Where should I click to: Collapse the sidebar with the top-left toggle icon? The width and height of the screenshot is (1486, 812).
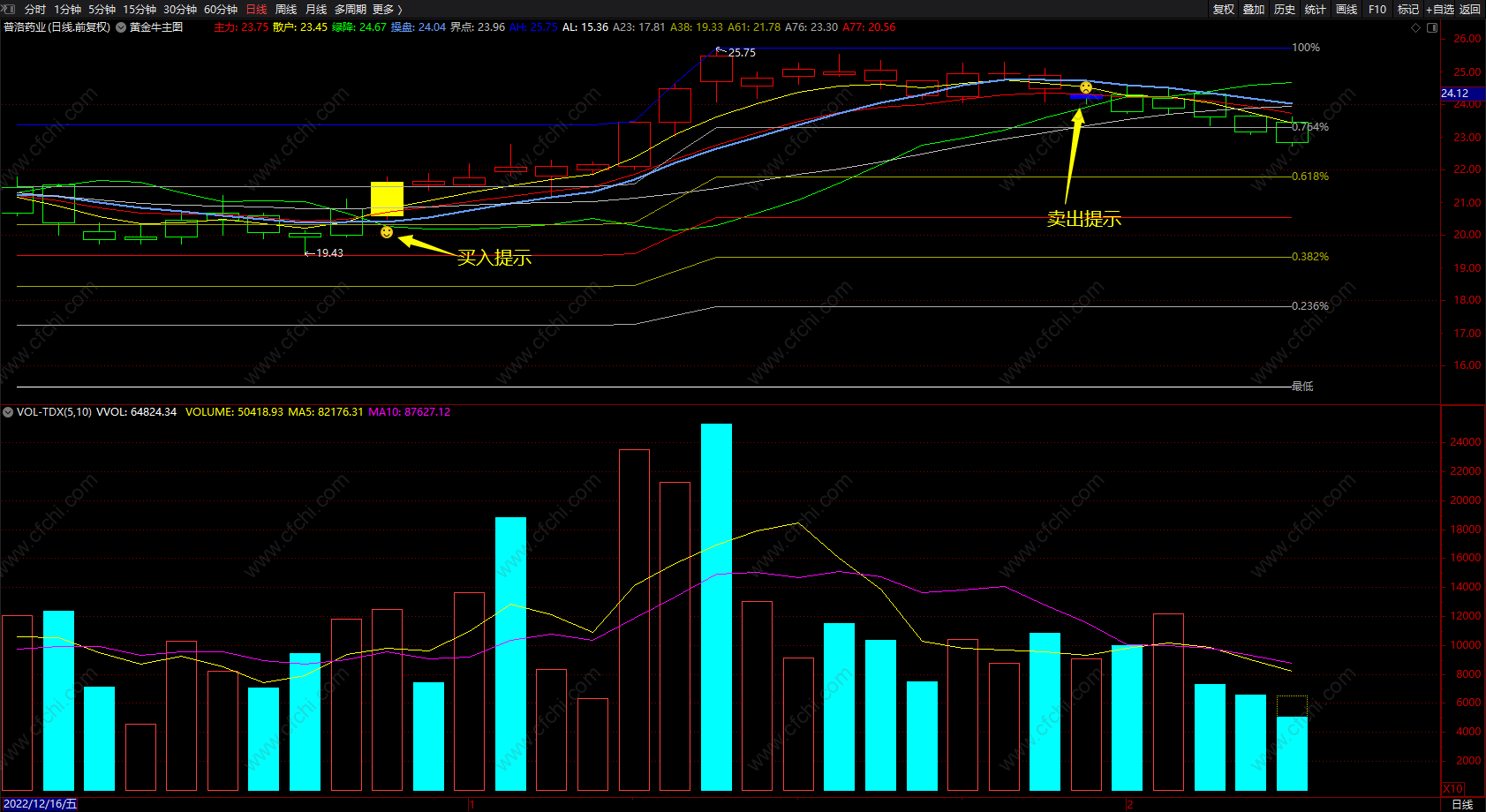[x=9, y=9]
